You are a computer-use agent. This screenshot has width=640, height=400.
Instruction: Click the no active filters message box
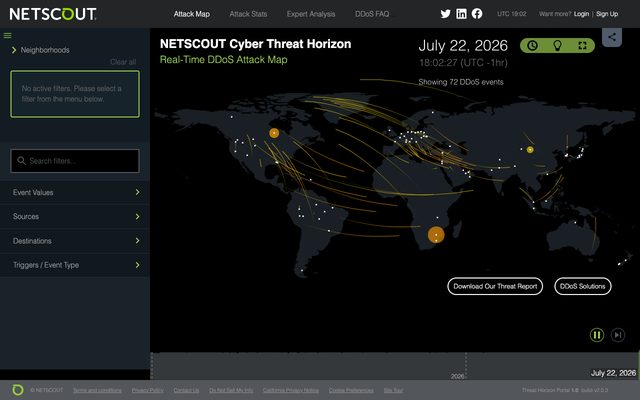point(75,94)
